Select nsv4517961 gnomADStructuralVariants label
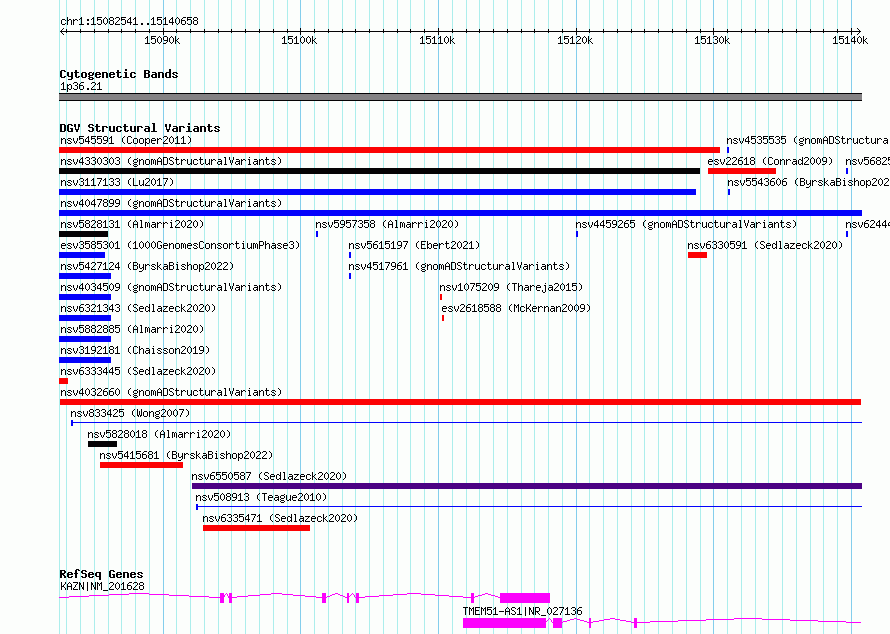Screen dimensions: 890x634 [x=459, y=266]
